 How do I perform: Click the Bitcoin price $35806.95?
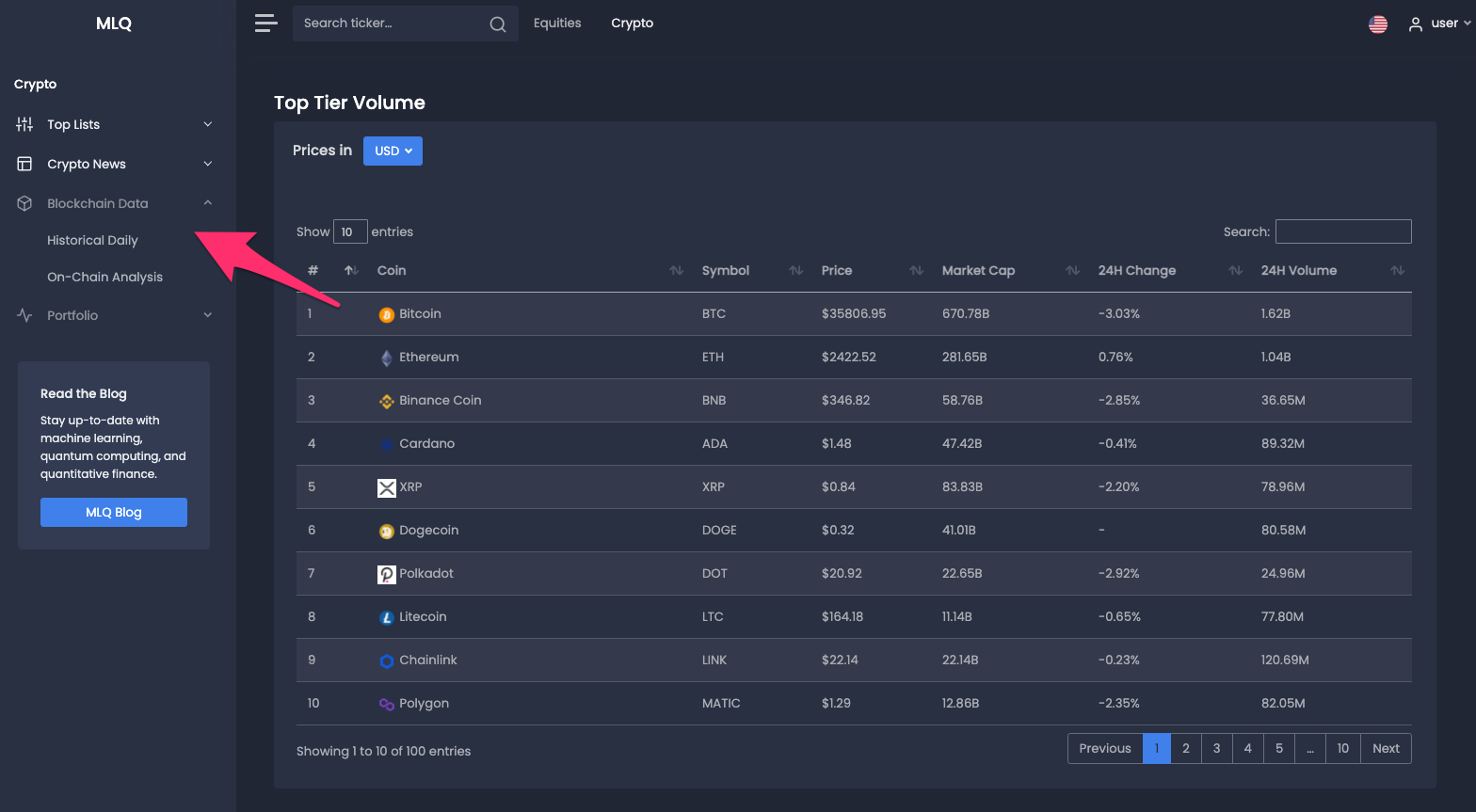pos(854,313)
